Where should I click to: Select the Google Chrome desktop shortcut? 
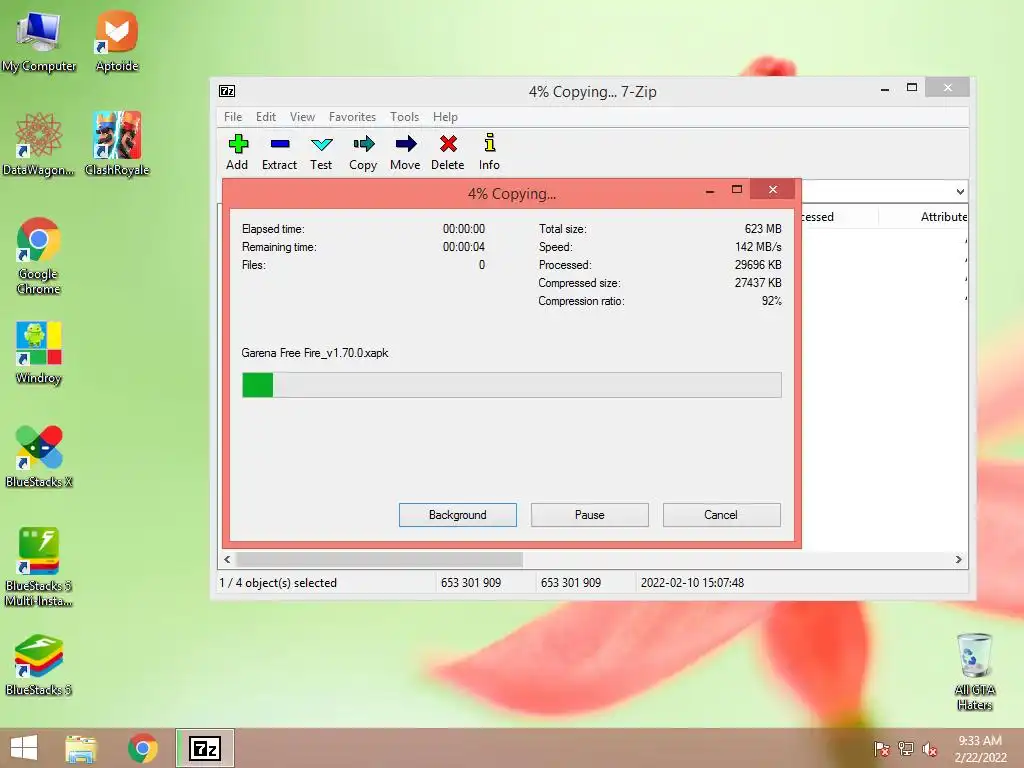pyautogui.click(x=39, y=255)
